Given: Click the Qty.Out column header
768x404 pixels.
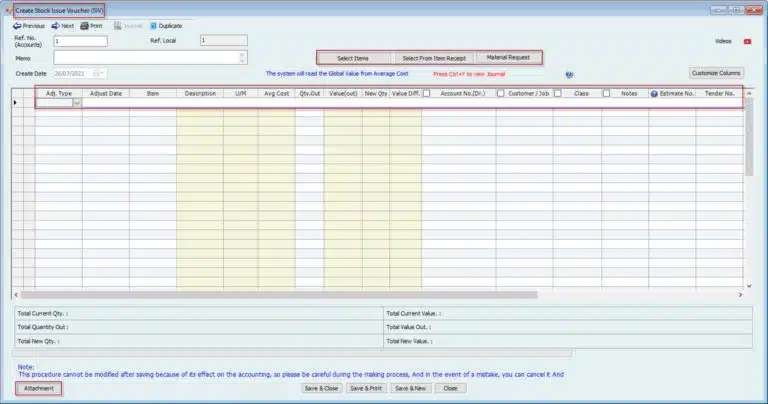Looking at the screenshot, I should pyautogui.click(x=310, y=94).
